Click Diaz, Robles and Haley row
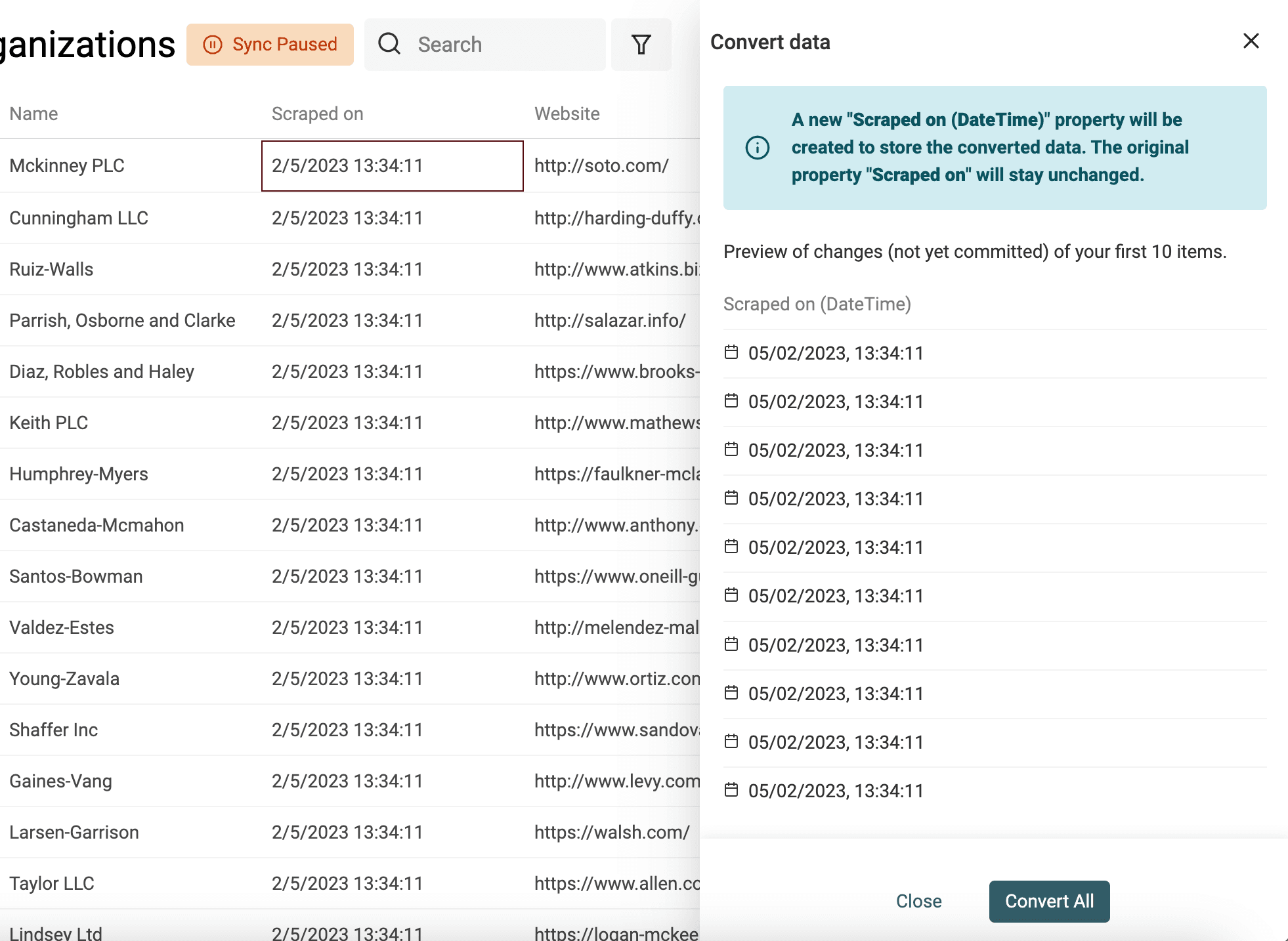 coord(102,372)
